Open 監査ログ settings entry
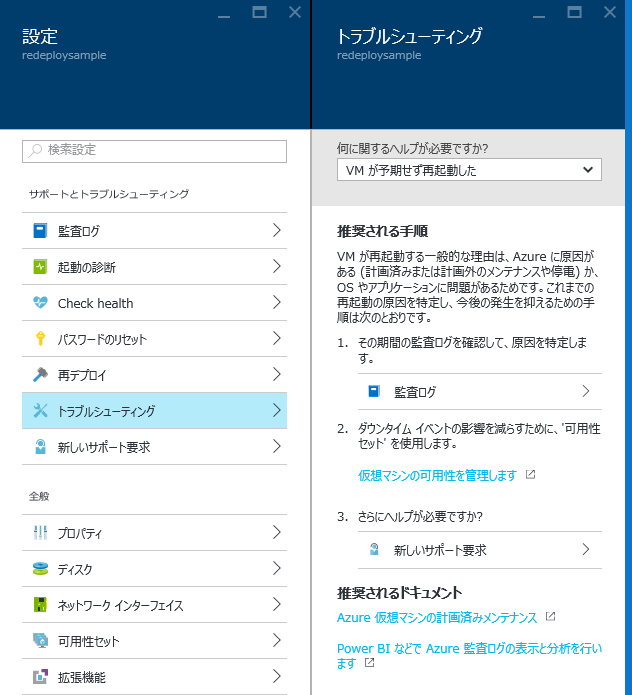The height and width of the screenshot is (695, 632). [154, 230]
